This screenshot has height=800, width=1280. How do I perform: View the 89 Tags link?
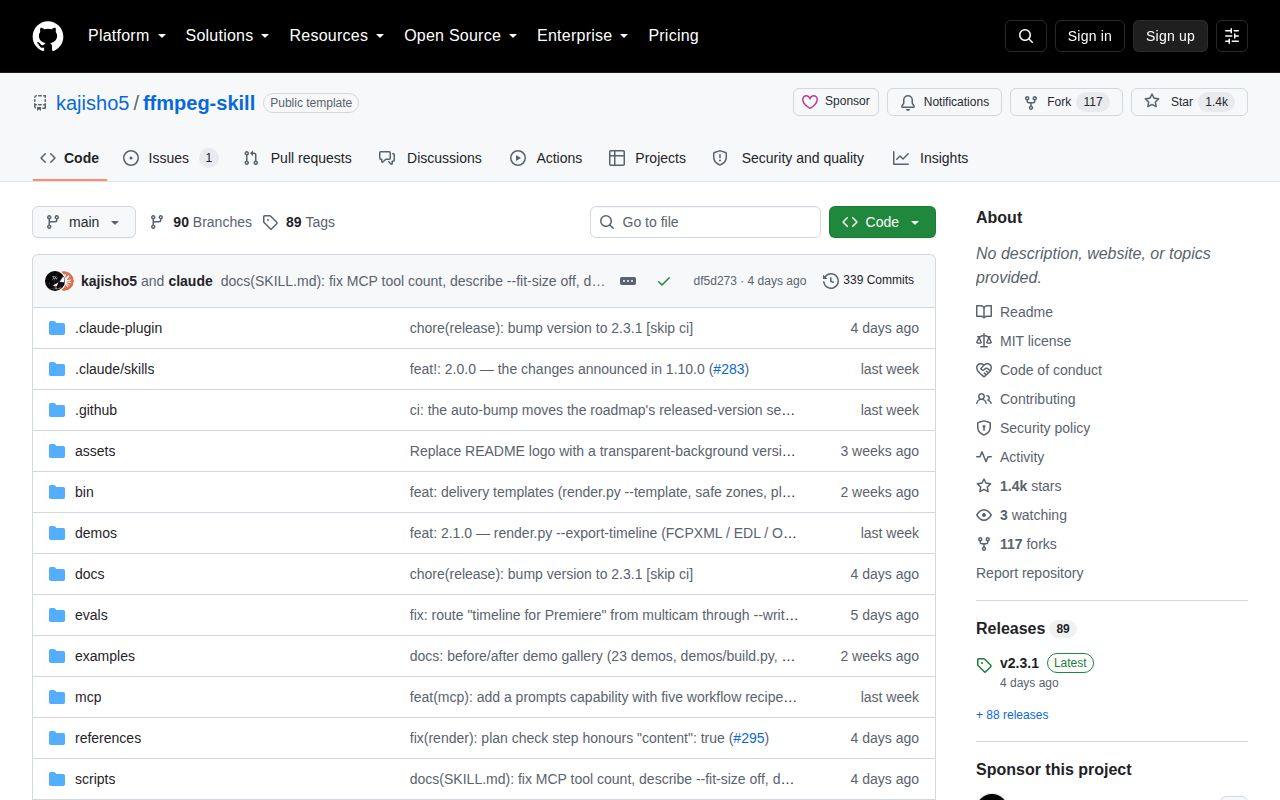(x=299, y=222)
